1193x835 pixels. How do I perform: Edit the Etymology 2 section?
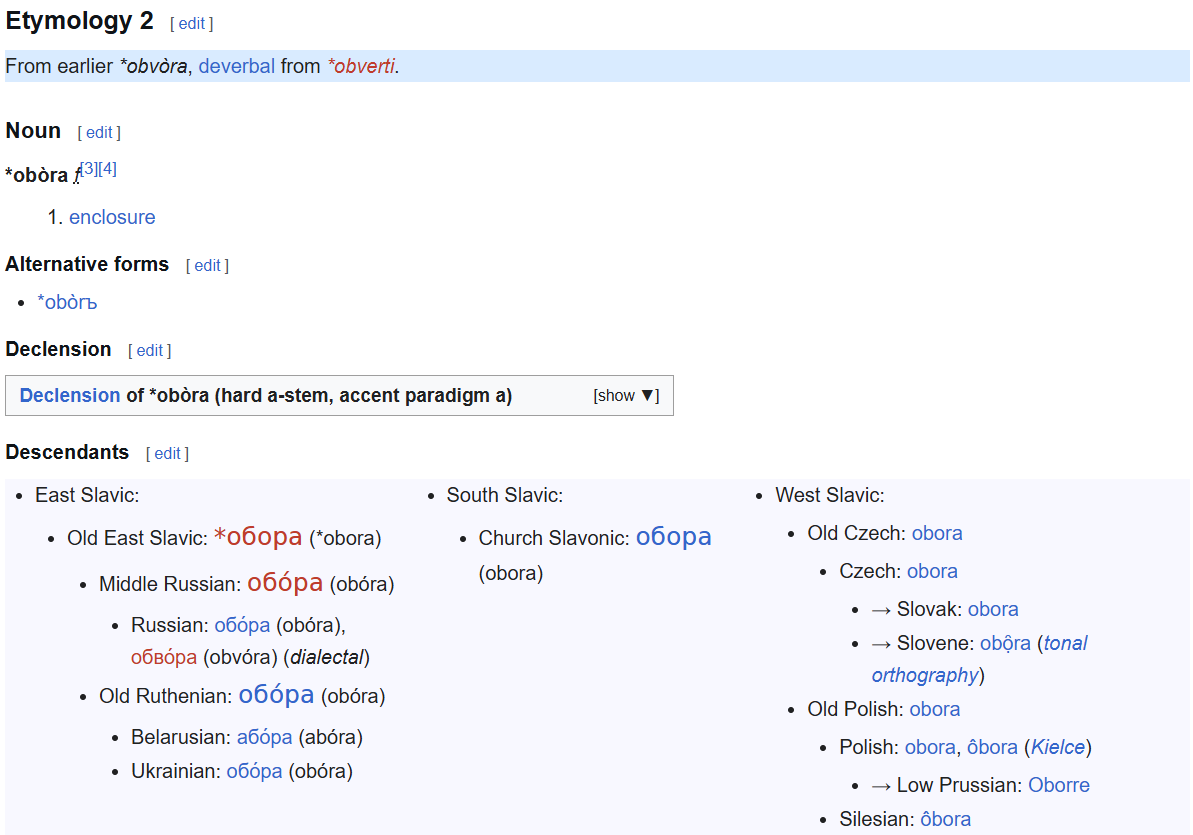(x=192, y=24)
